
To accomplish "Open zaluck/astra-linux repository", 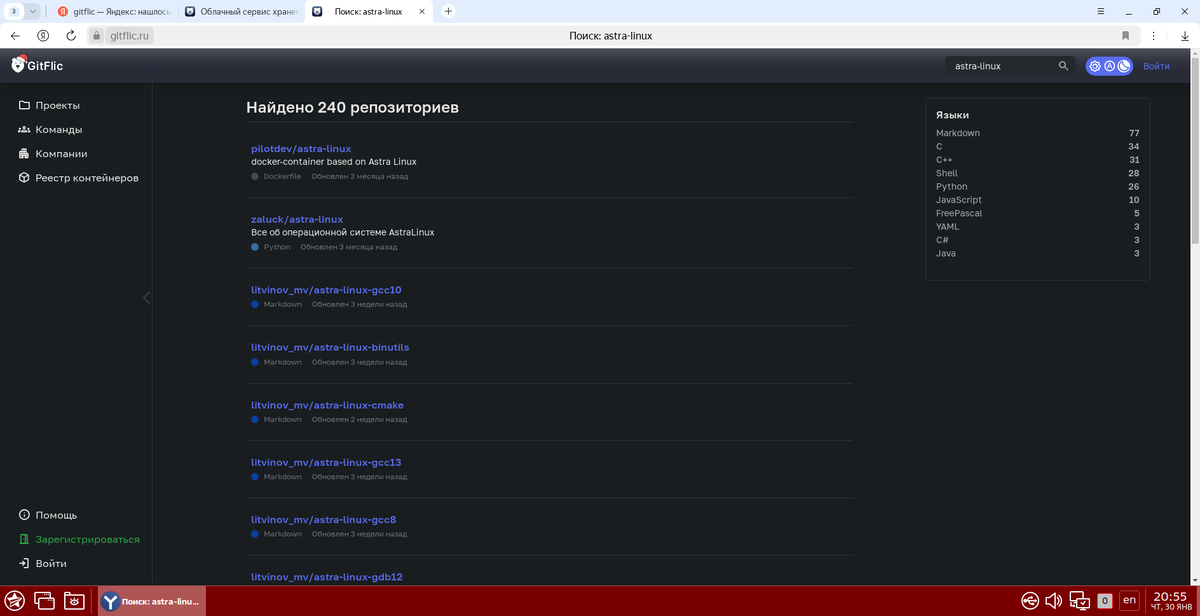I will [297, 219].
